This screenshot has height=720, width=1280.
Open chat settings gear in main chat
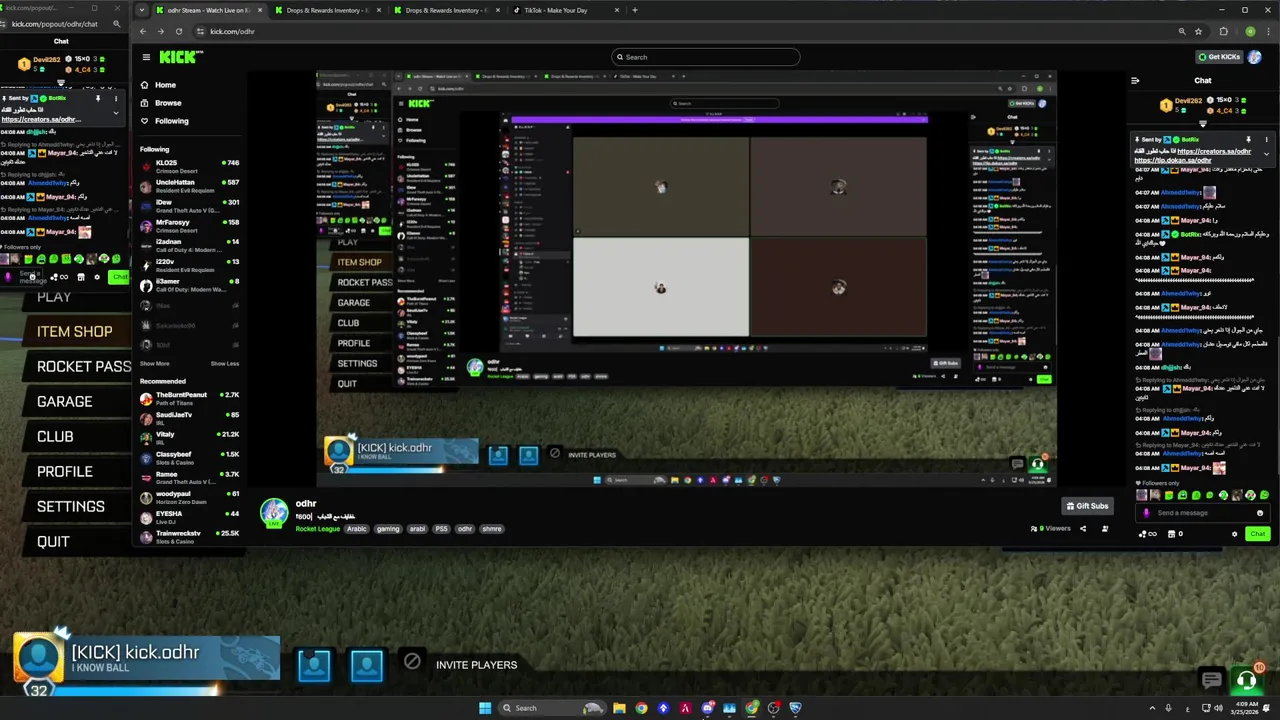coord(1234,534)
